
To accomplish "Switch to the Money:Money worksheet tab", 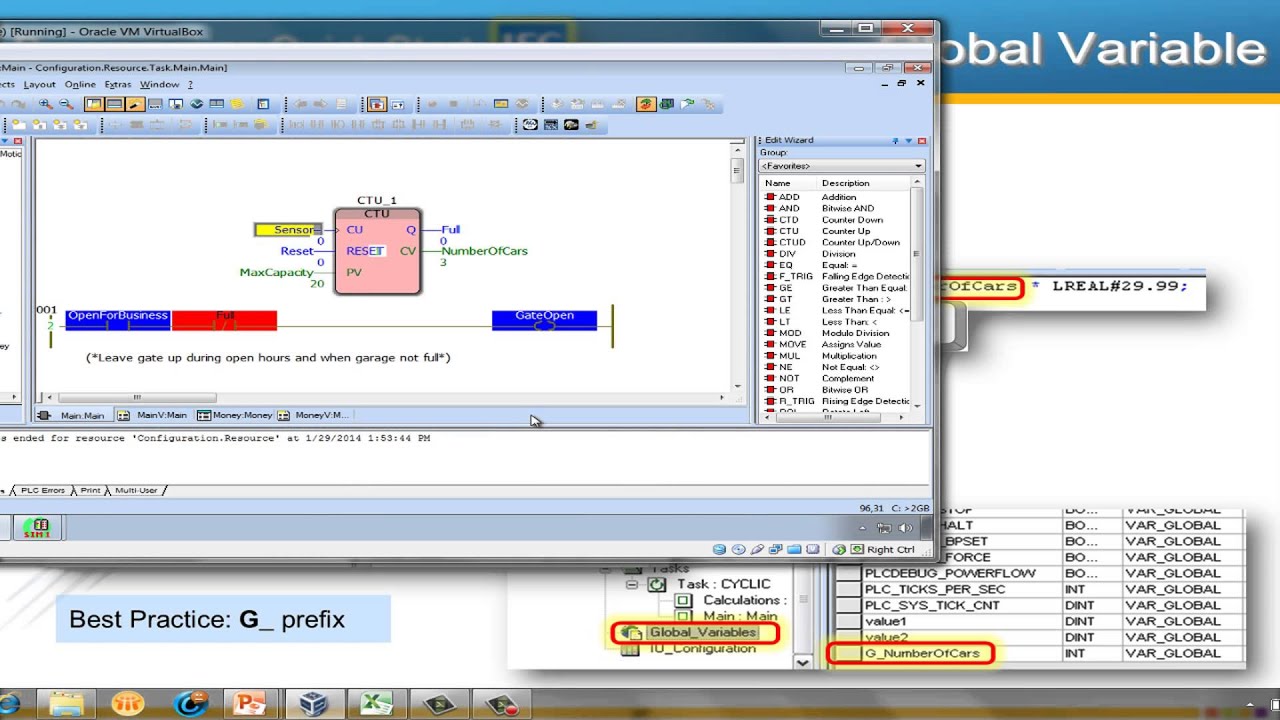I will tap(235, 415).
